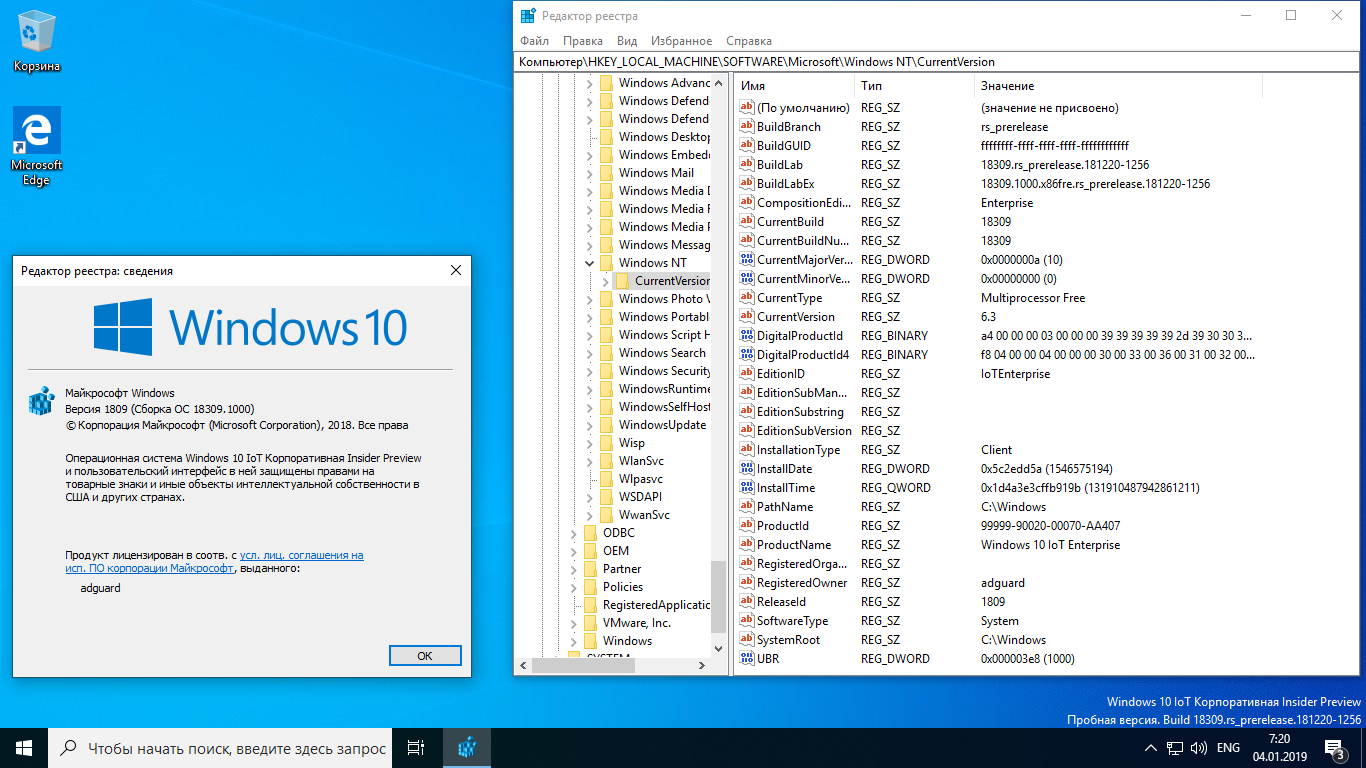This screenshot has width=1366, height=768.
Task: Expand the Windows Advanced tree node
Action: pyautogui.click(x=589, y=83)
